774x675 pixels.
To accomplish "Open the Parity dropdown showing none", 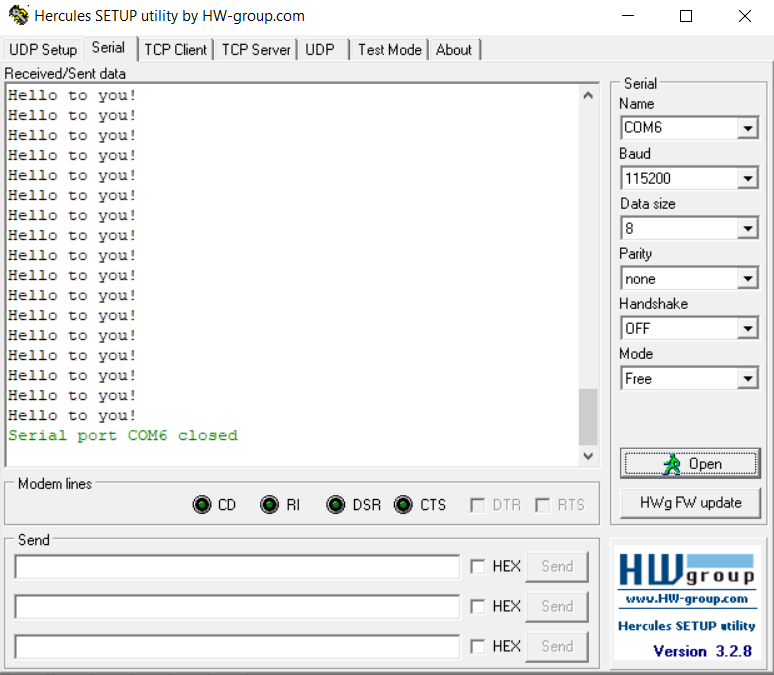I will [748, 278].
